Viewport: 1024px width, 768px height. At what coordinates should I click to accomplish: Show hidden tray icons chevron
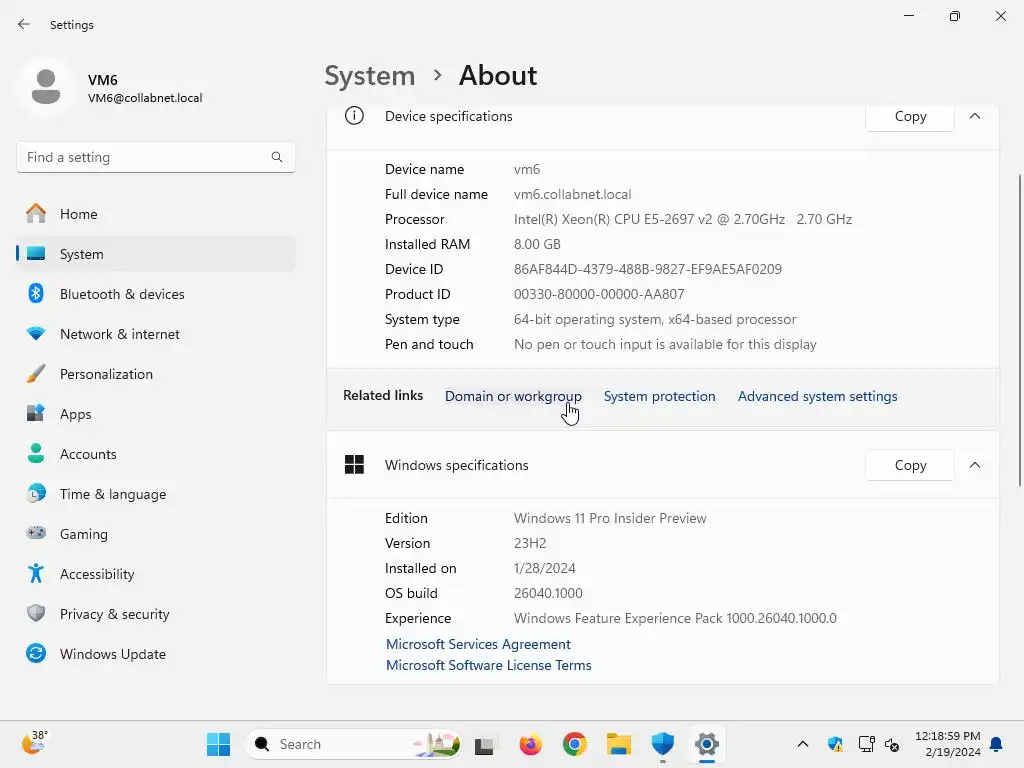(803, 744)
